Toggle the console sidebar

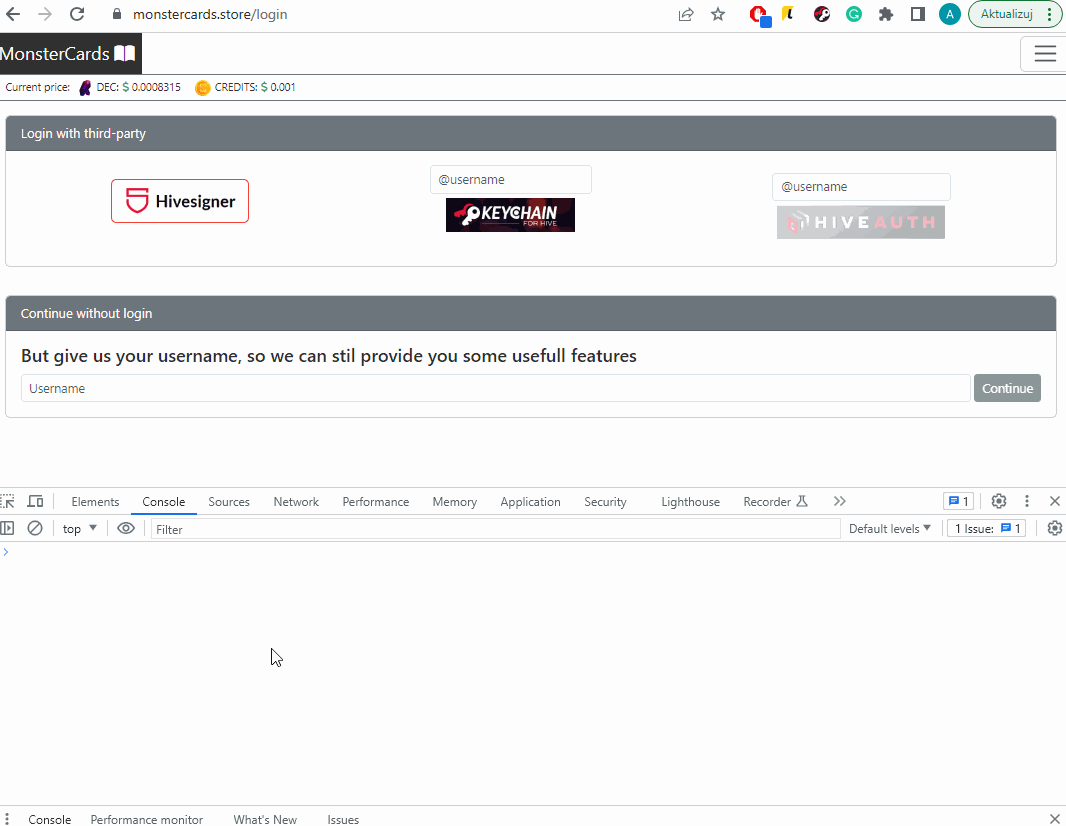(7, 528)
